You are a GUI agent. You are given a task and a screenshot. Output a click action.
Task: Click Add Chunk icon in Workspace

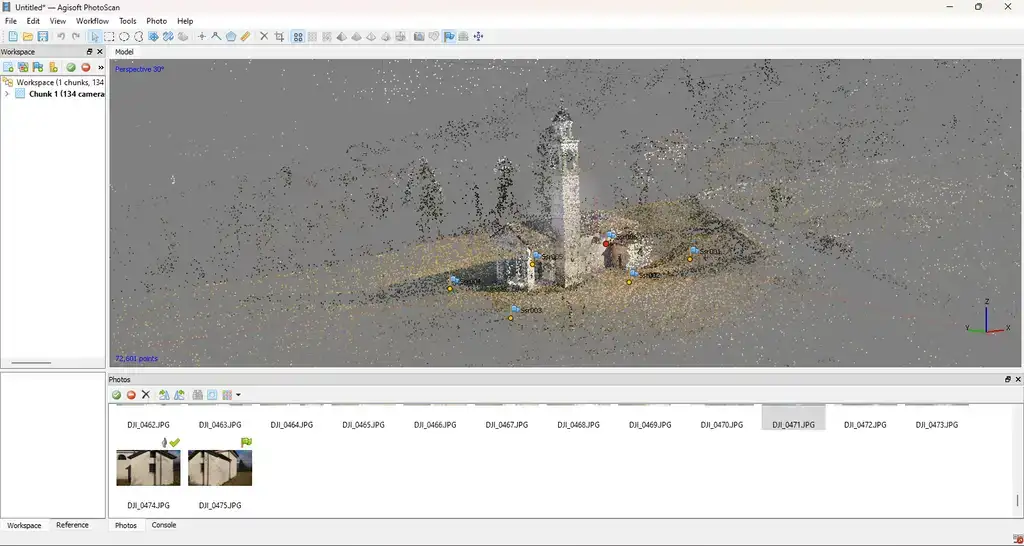point(9,67)
